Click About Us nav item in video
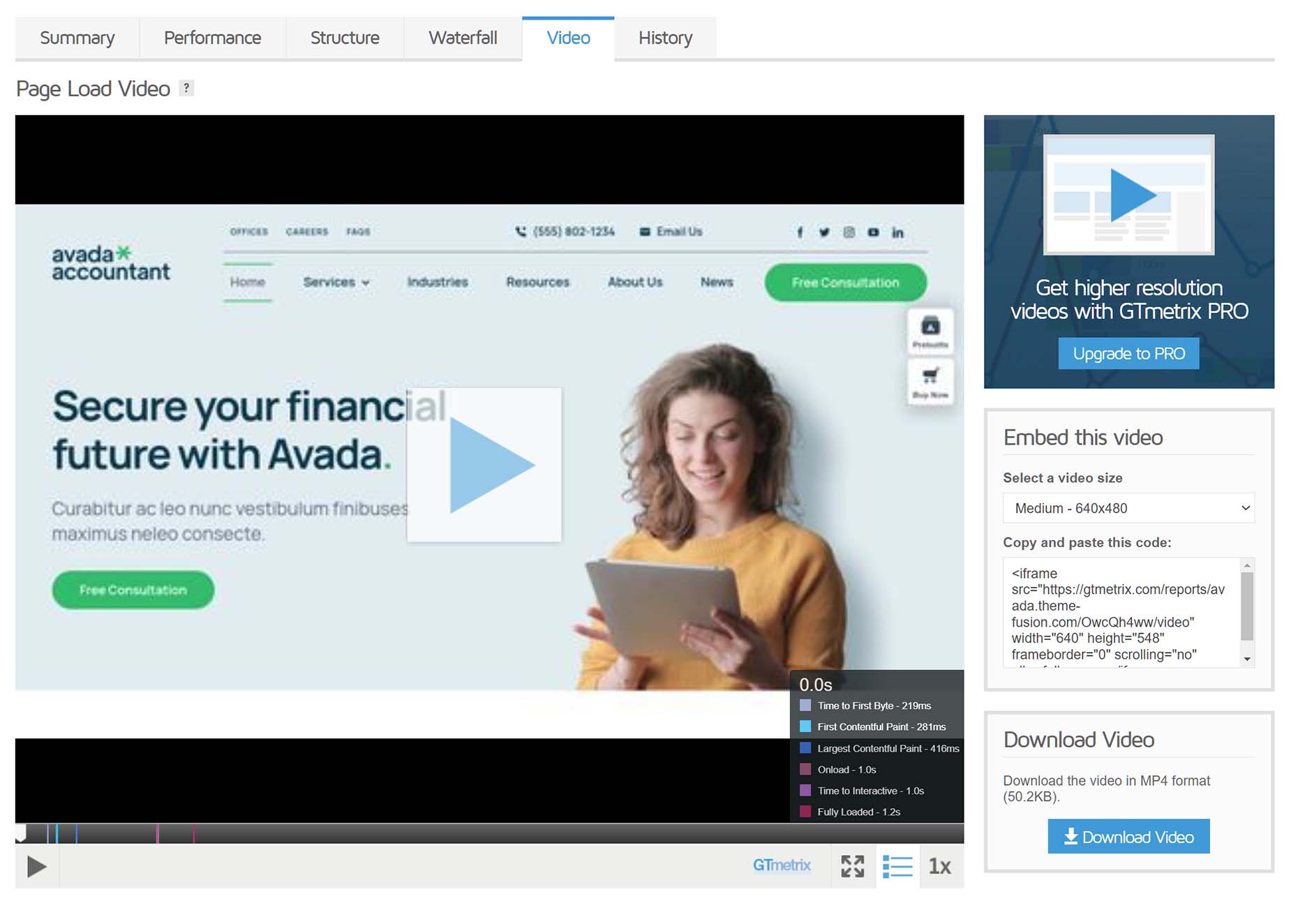Screen dimensions: 1291x924 (635, 282)
